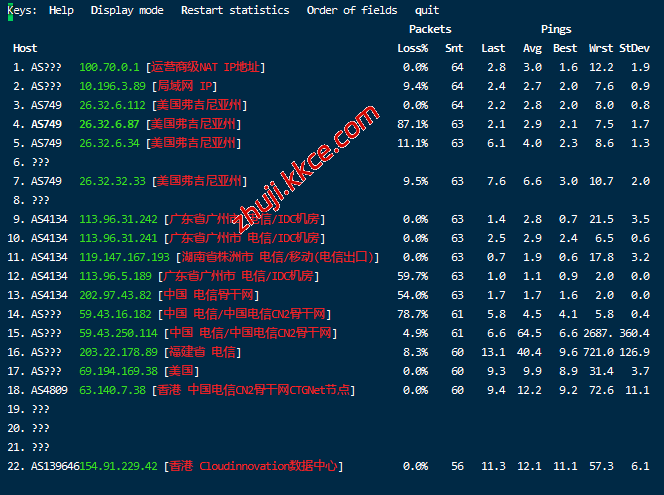
Task: Click the Snt column header
Action: pos(454,48)
